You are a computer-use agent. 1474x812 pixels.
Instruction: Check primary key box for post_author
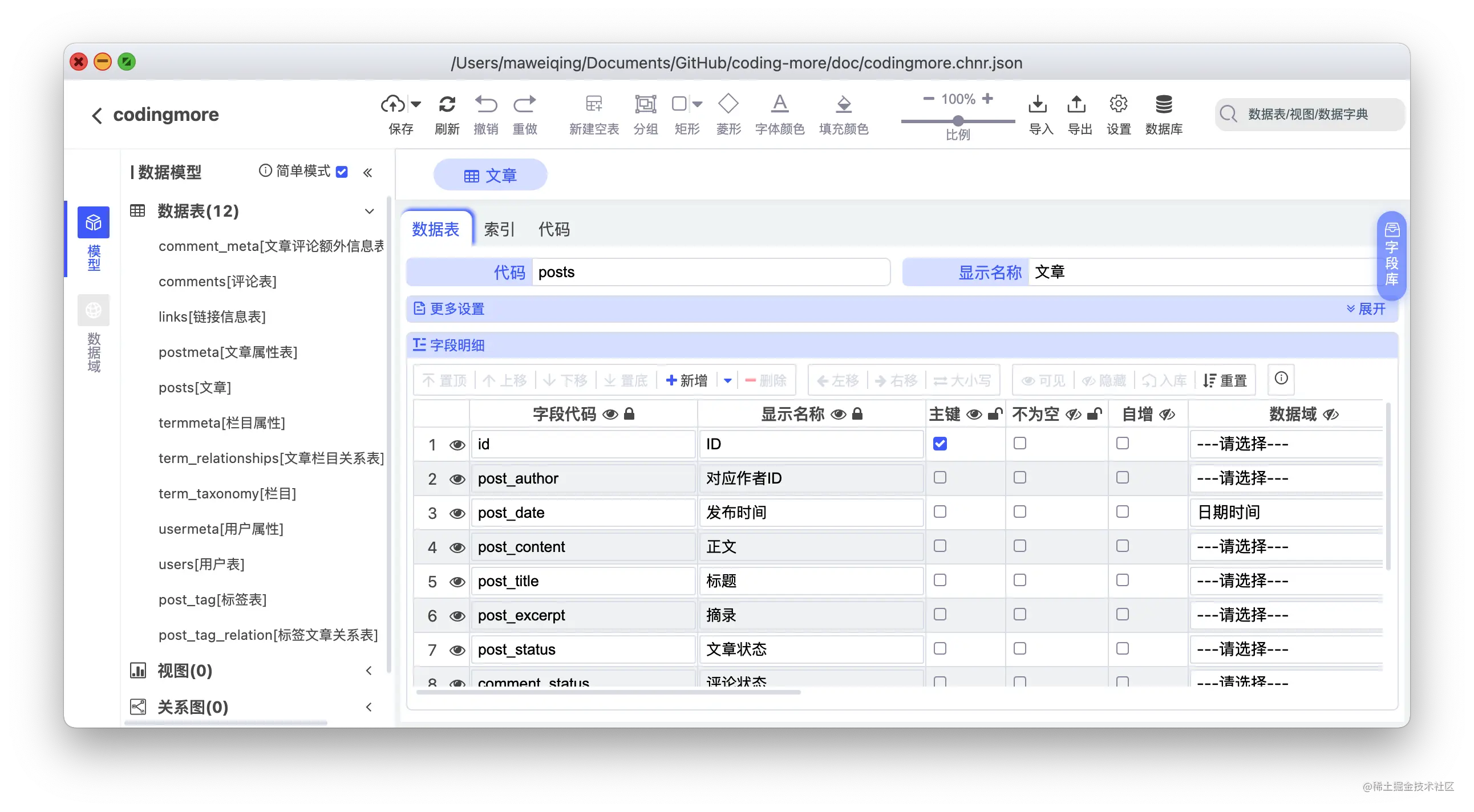pos(940,477)
